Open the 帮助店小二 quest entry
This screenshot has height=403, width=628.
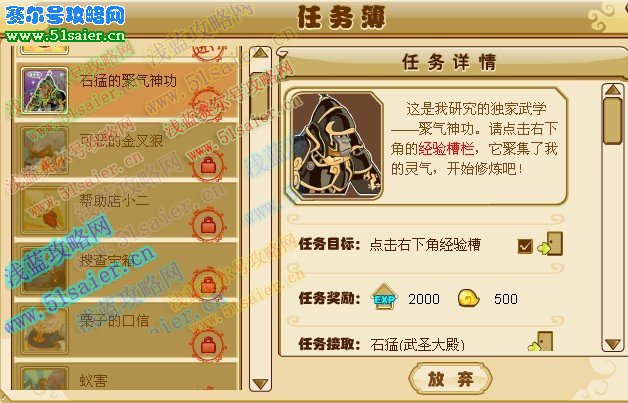(x=127, y=210)
